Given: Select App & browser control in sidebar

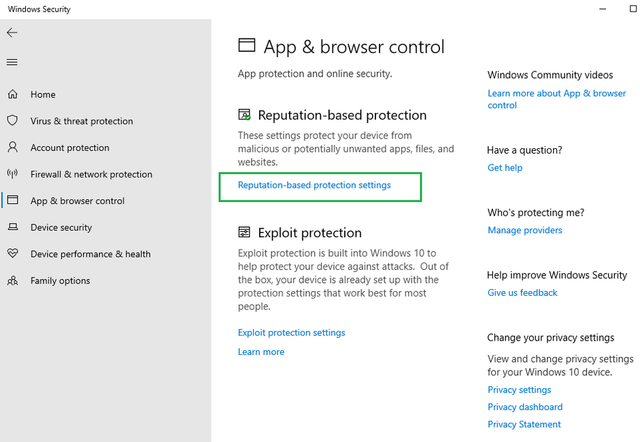Looking at the screenshot, I should click(77, 201).
